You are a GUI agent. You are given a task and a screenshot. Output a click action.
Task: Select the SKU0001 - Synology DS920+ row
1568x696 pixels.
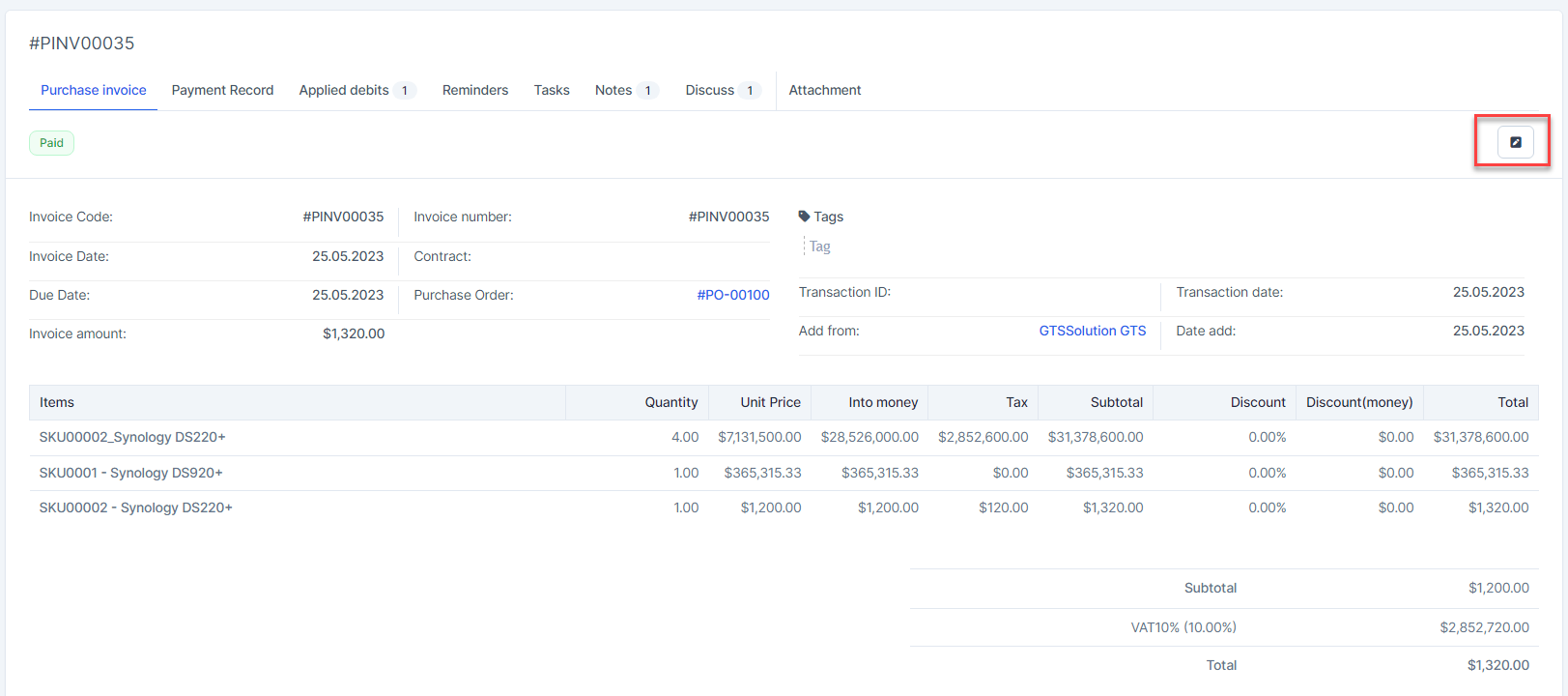point(130,473)
